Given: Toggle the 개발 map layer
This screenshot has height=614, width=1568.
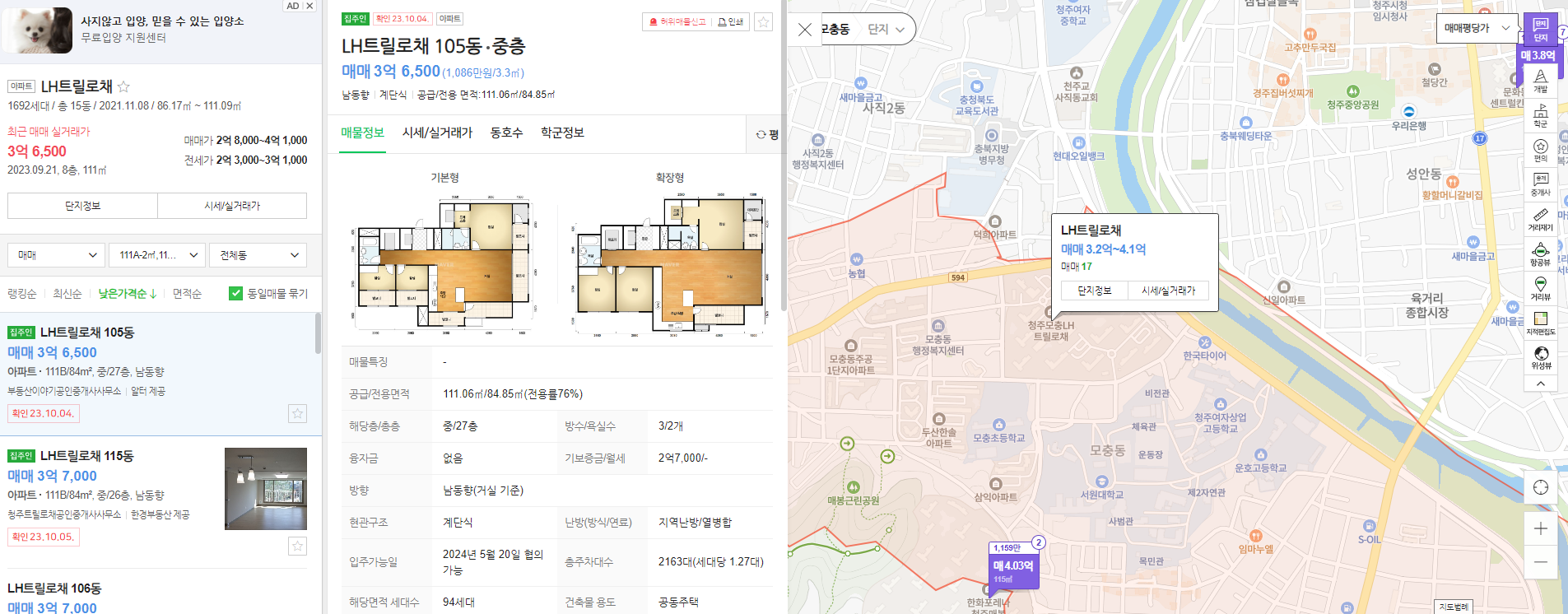Looking at the screenshot, I should [1540, 81].
